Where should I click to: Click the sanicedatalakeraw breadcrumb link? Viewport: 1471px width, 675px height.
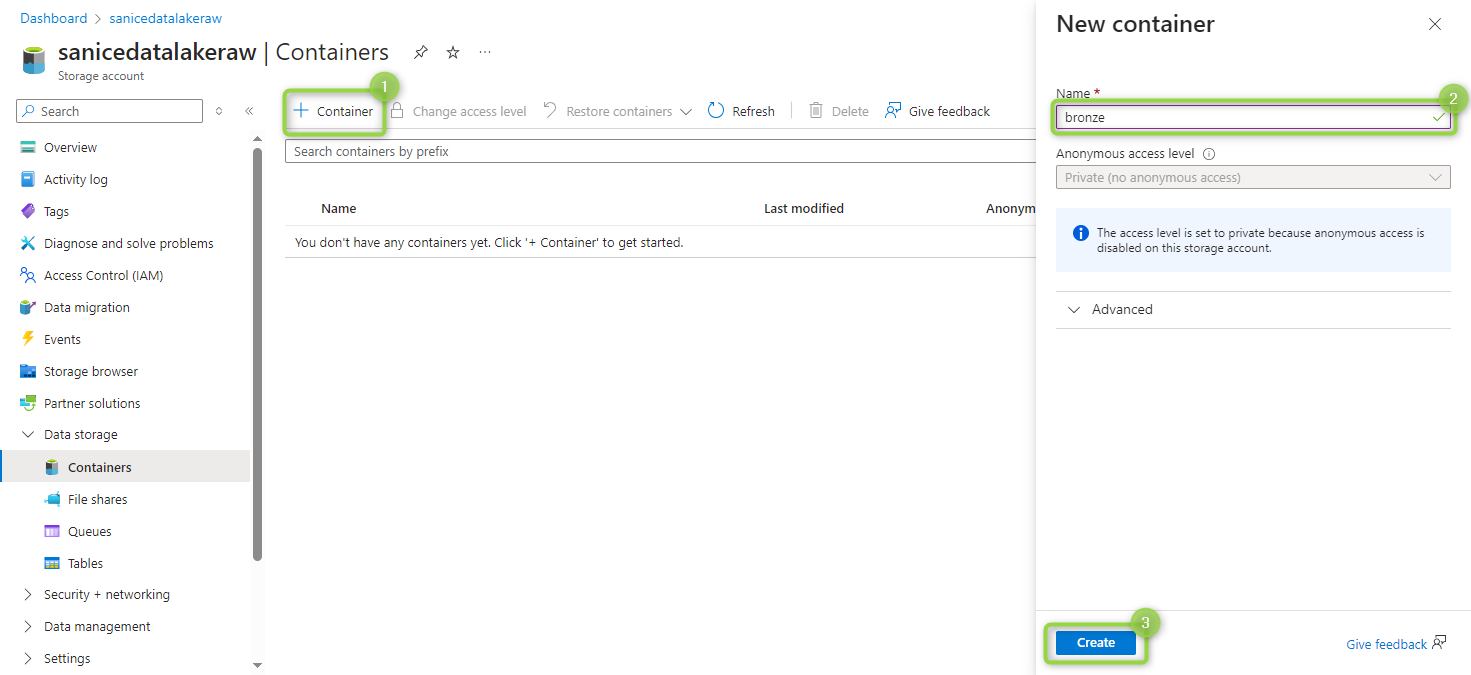click(x=166, y=18)
